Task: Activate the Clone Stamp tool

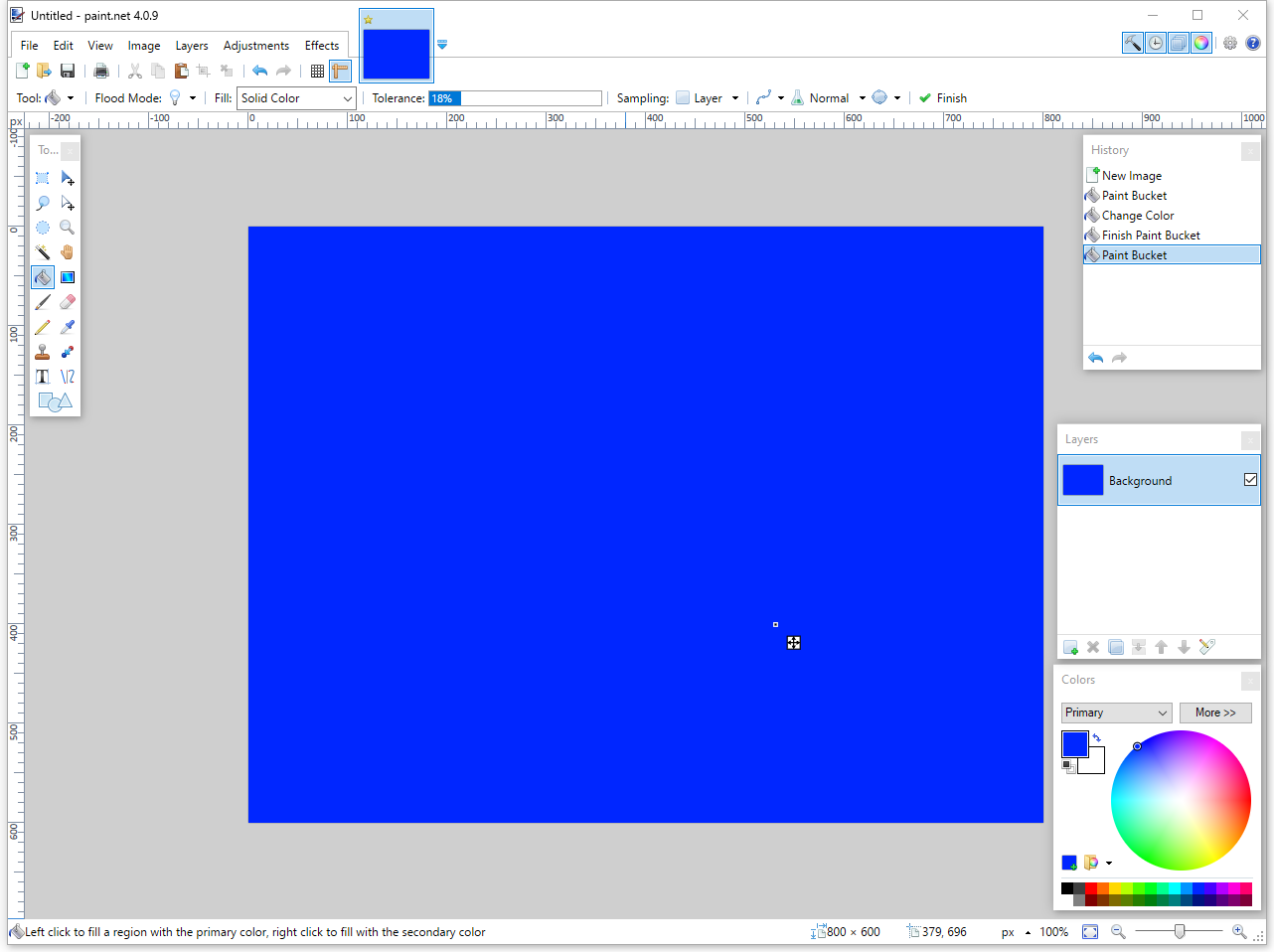Action: pos(43,352)
